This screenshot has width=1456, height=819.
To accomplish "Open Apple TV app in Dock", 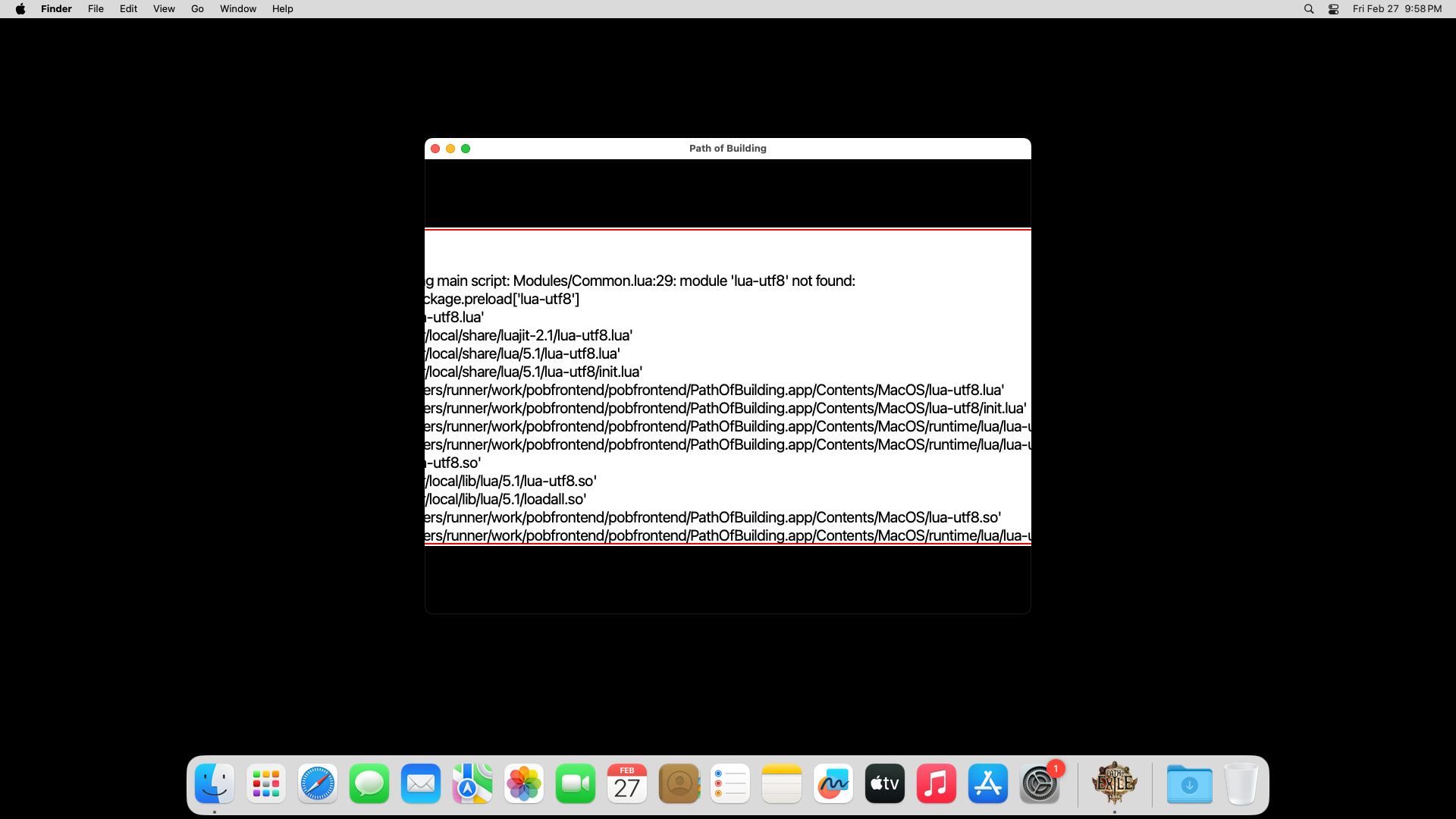I will click(885, 783).
